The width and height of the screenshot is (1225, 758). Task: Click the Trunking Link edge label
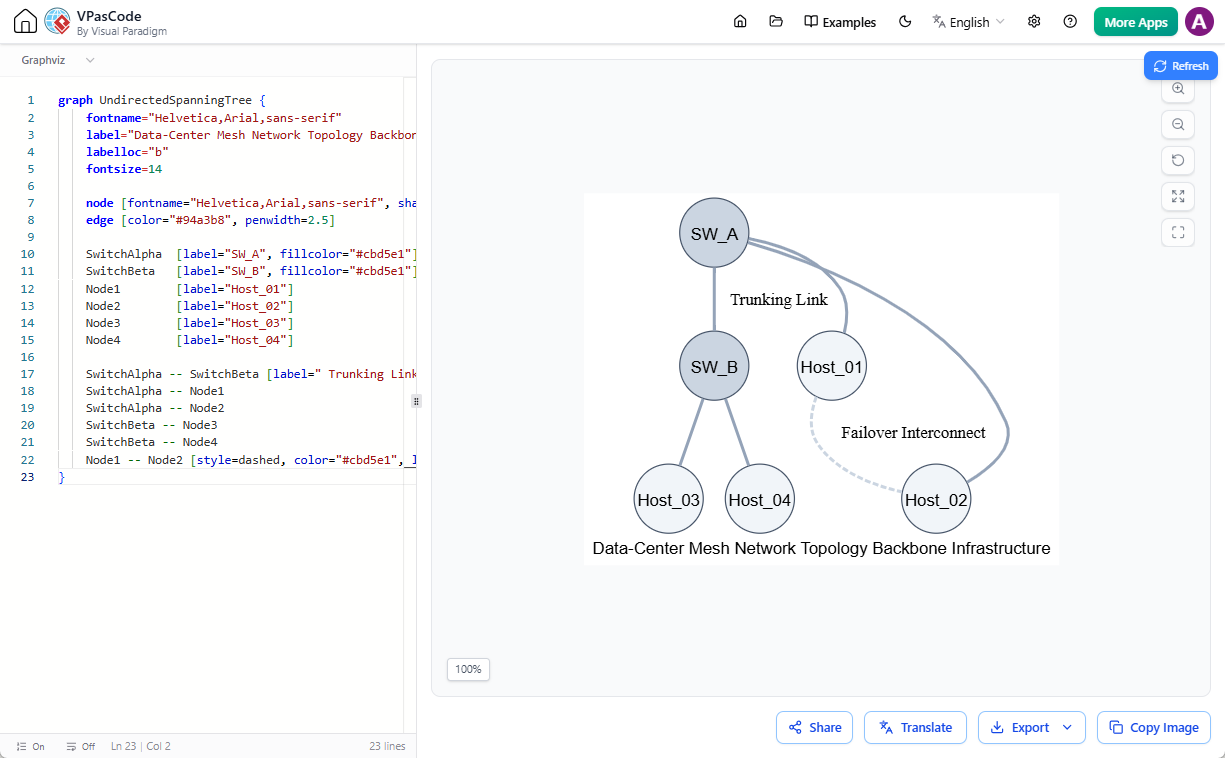point(779,300)
